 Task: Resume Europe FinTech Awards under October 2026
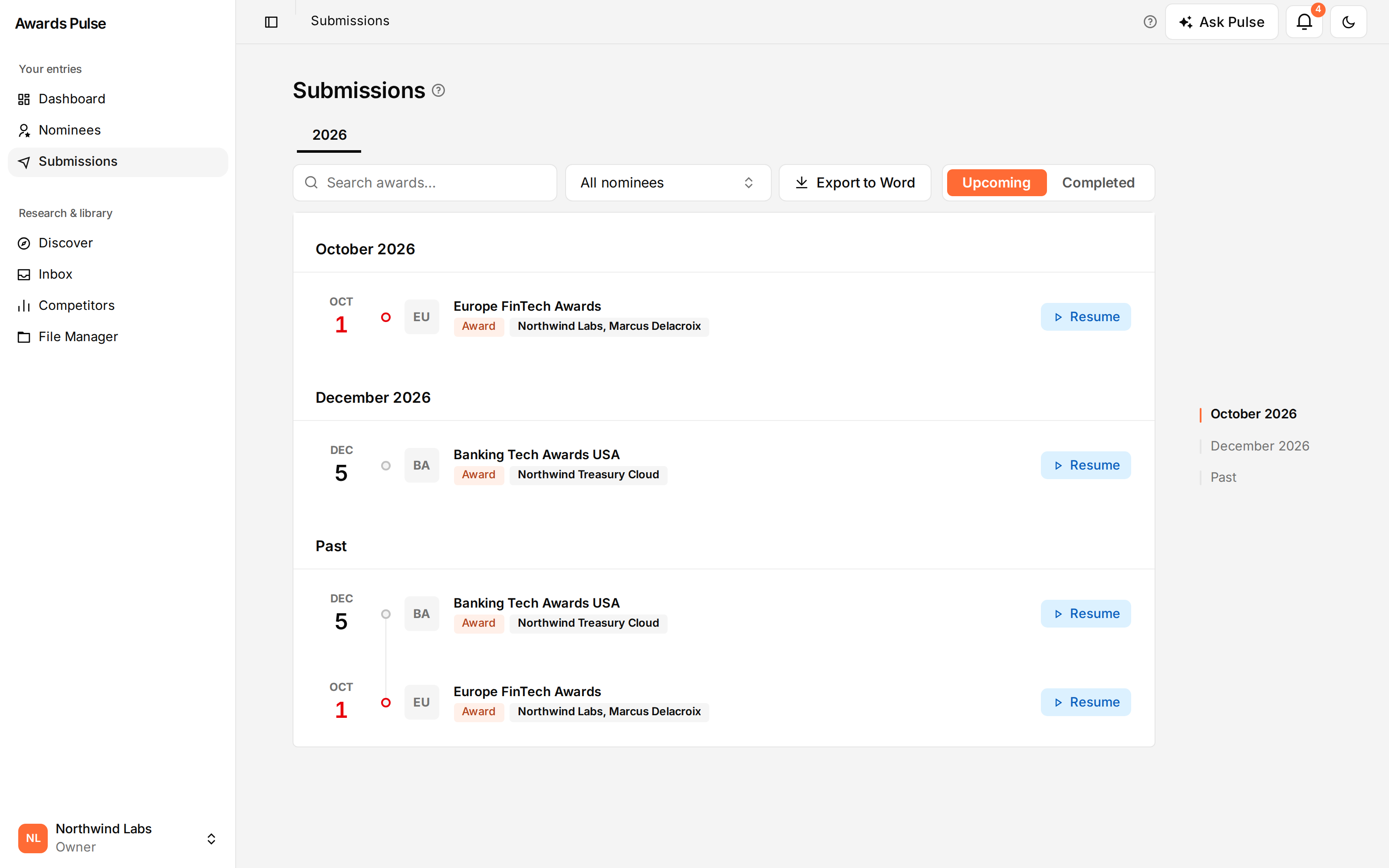pos(1085,317)
